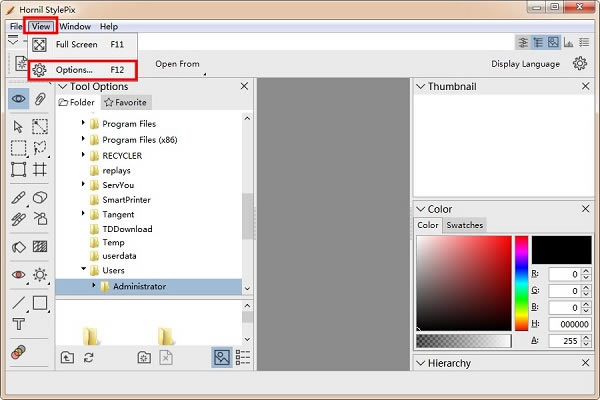Screen dimensions: 600x400
Task: Click the rainbow hue slider strip
Action: click(x=521, y=284)
